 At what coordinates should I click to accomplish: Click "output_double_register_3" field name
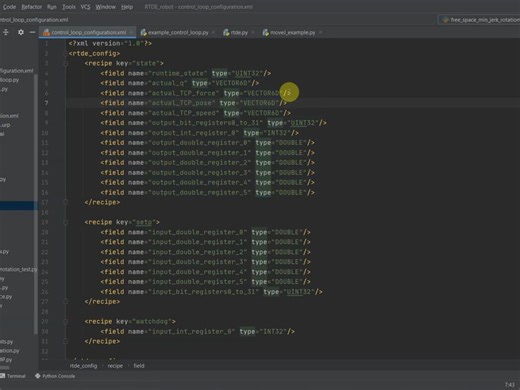199,173
